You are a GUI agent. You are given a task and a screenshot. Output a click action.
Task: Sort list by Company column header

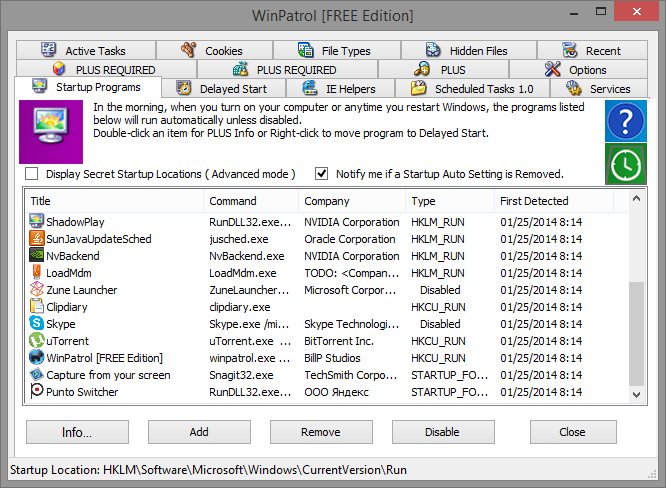coord(352,201)
